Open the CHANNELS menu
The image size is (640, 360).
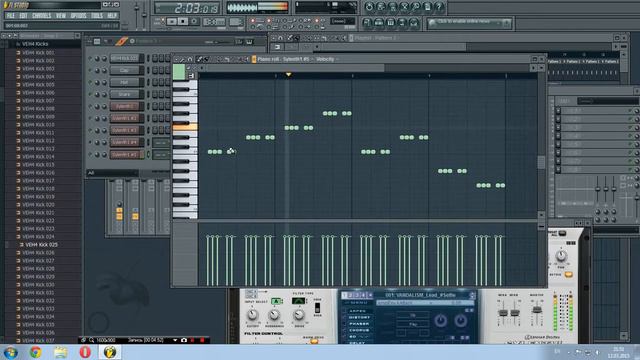(x=41, y=16)
